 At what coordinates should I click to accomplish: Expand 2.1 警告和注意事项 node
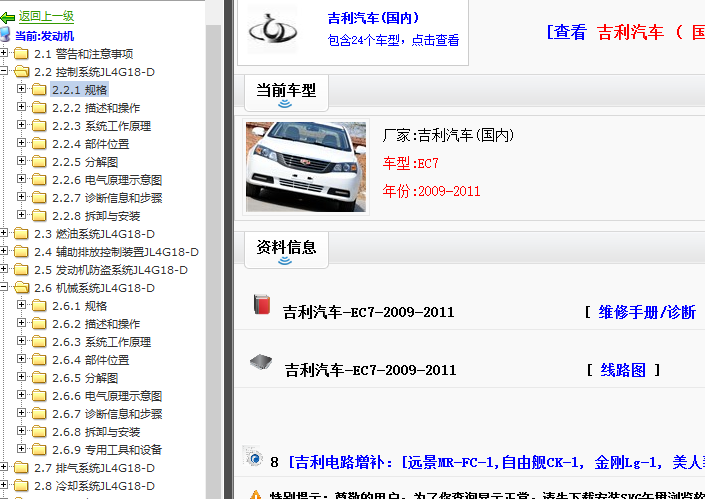pos(4,53)
